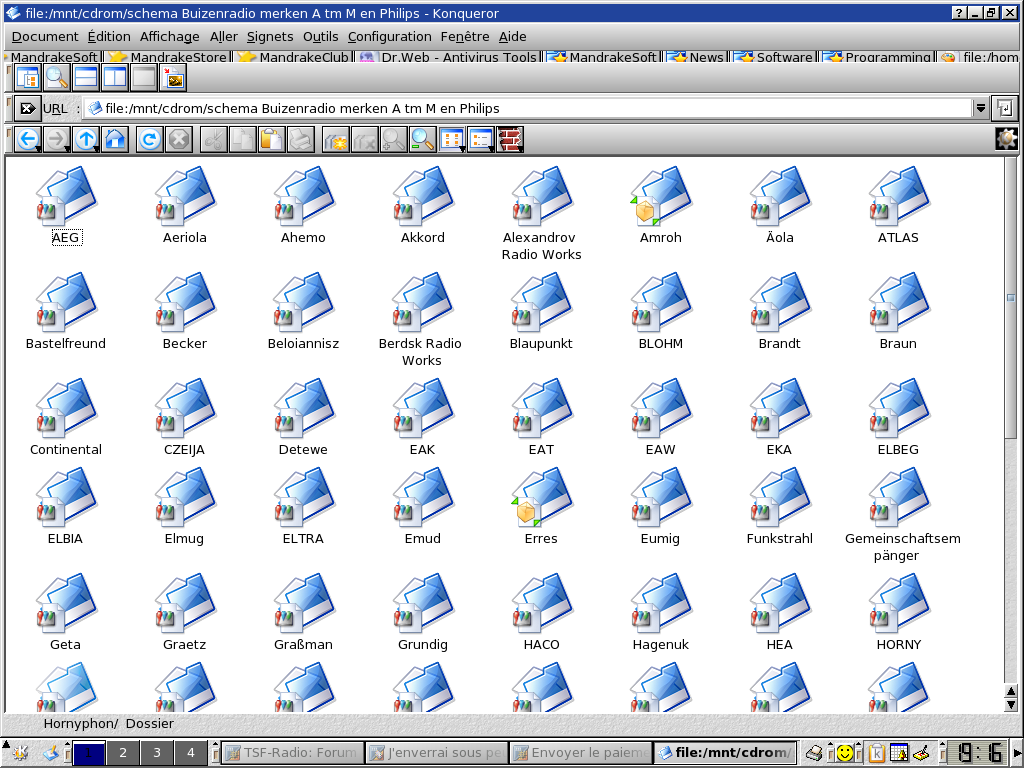1024x768 pixels.
Task: Open the Outils menu
Action: coord(321,37)
